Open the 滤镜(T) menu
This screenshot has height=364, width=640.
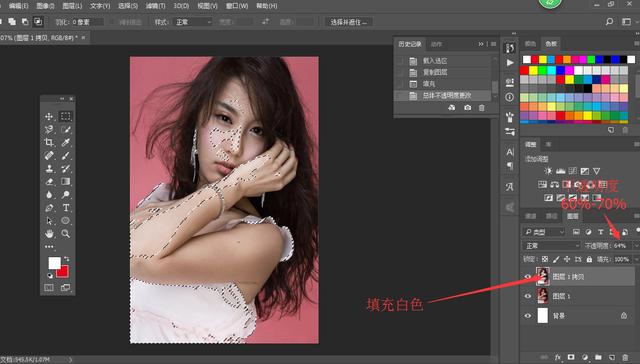point(156,6)
